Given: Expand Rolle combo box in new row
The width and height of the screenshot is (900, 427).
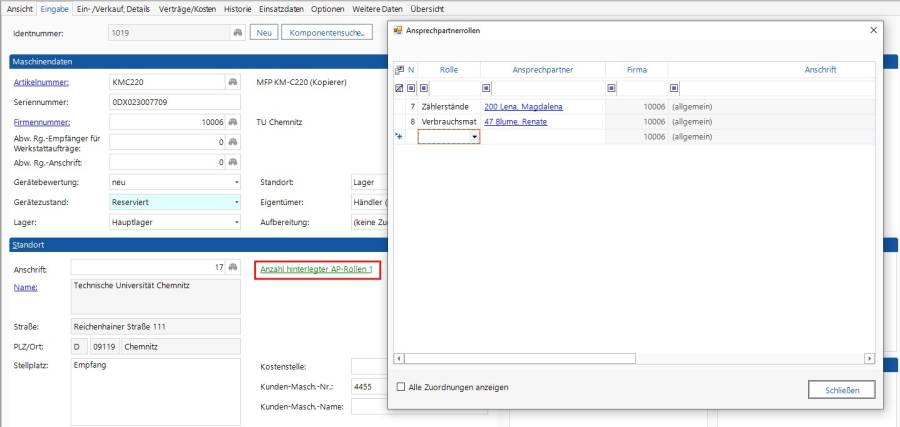Looking at the screenshot, I should pos(474,137).
